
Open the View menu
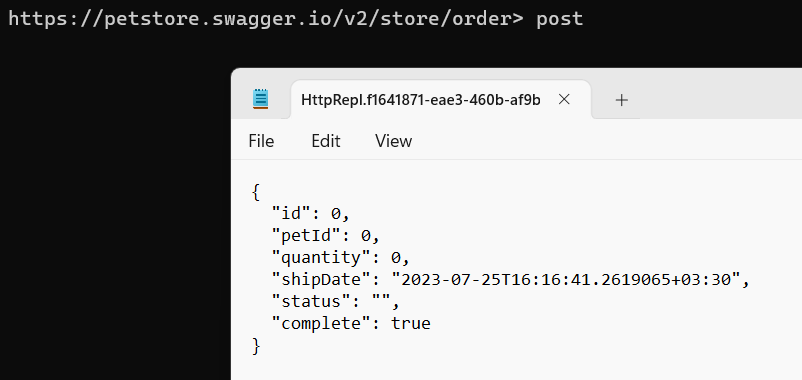[x=393, y=141]
